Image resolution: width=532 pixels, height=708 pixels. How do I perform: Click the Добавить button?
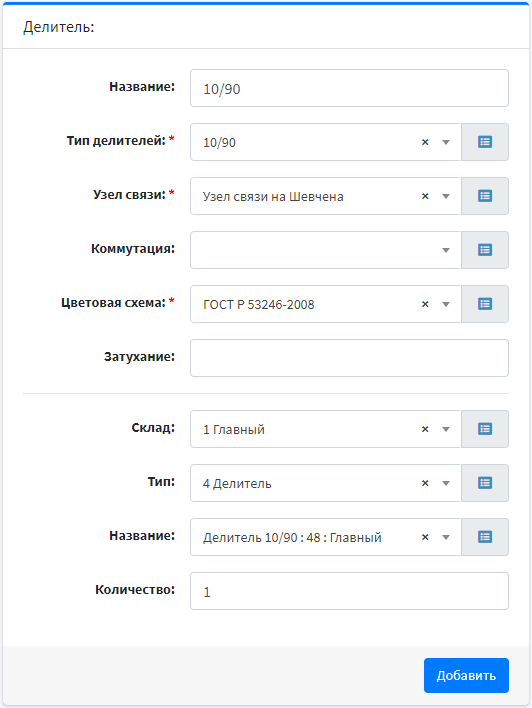pos(466,675)
